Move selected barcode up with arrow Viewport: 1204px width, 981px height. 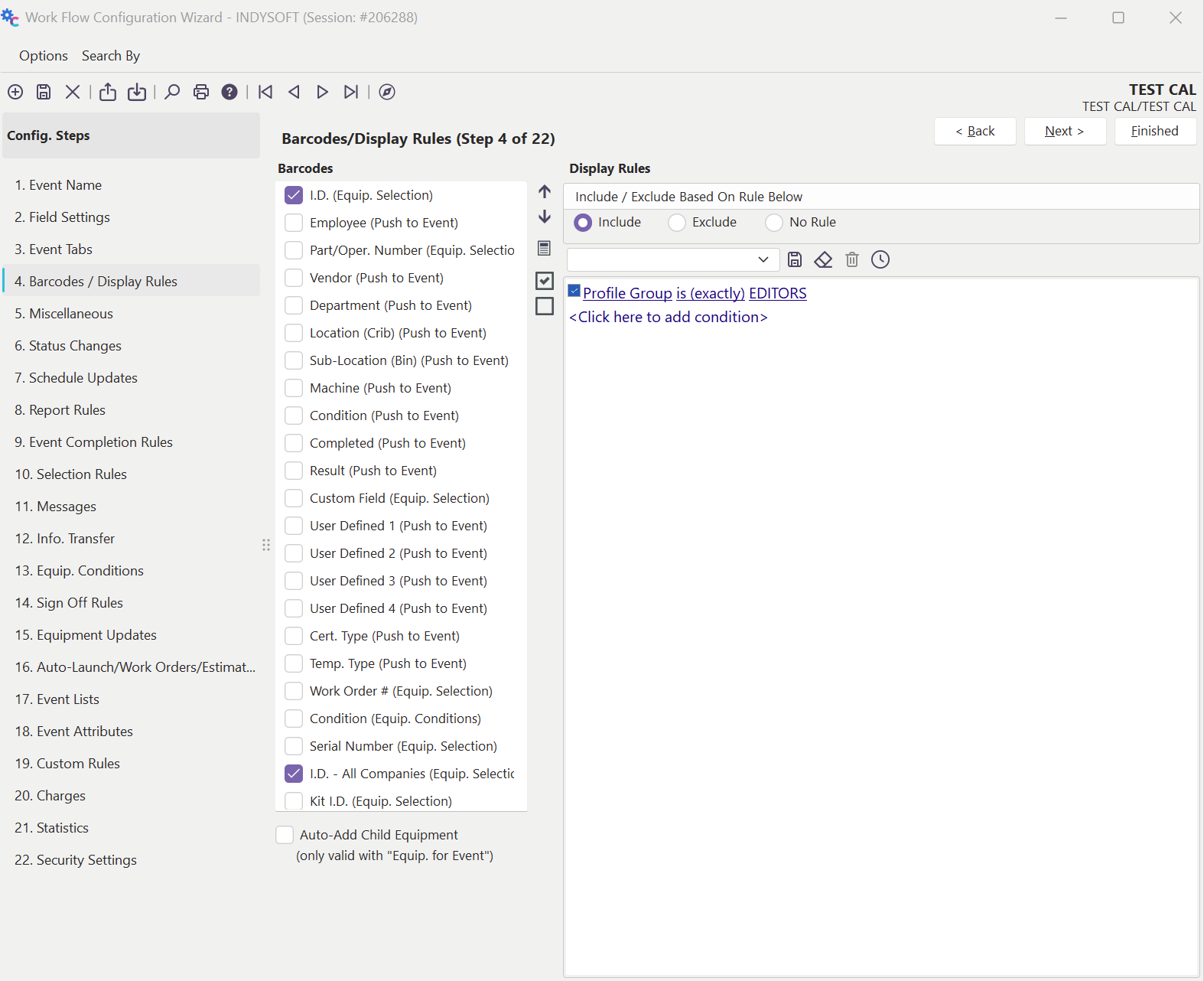(x=545, y=191)
